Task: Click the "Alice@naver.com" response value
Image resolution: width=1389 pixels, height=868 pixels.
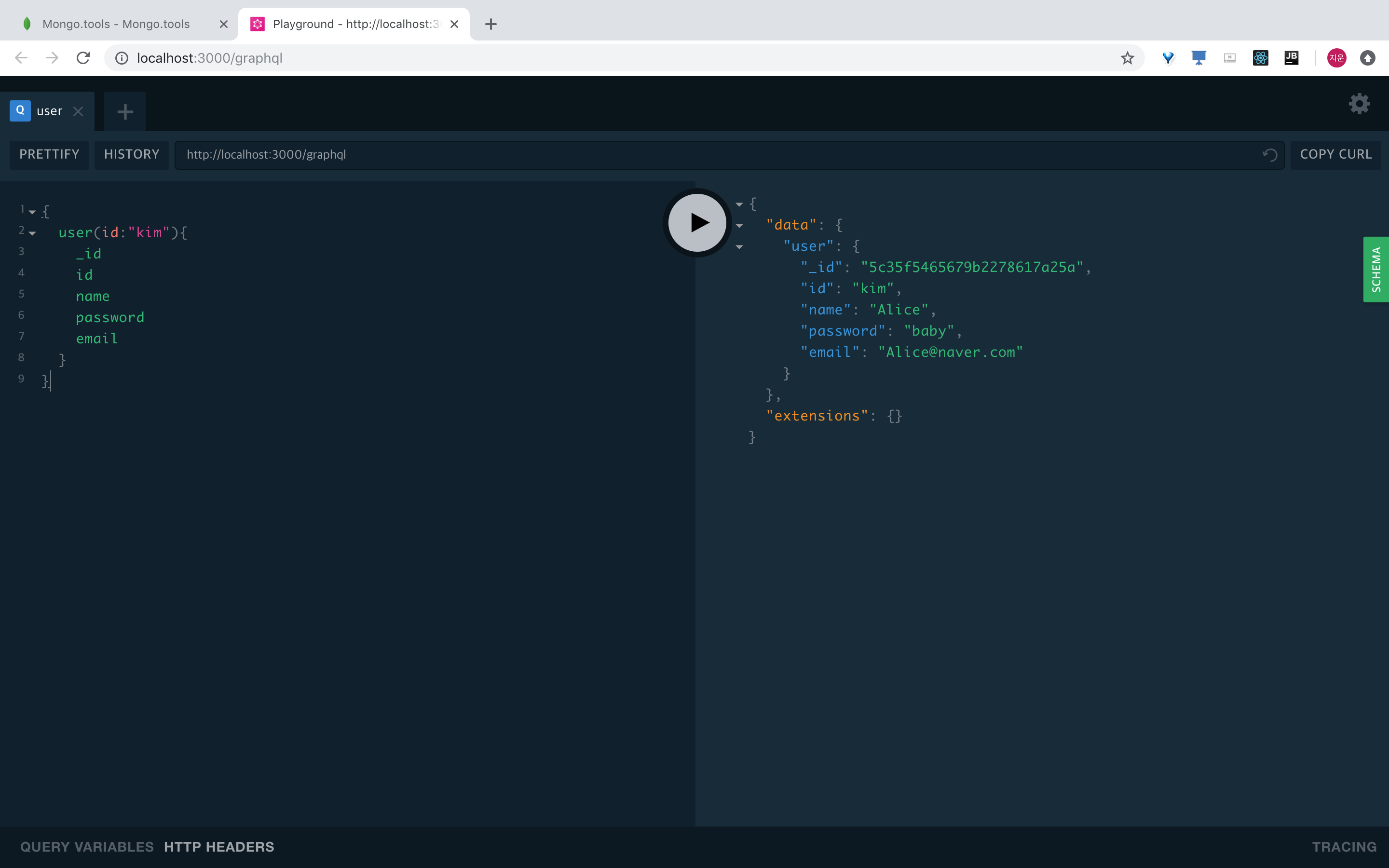Action: coord(951,352)
